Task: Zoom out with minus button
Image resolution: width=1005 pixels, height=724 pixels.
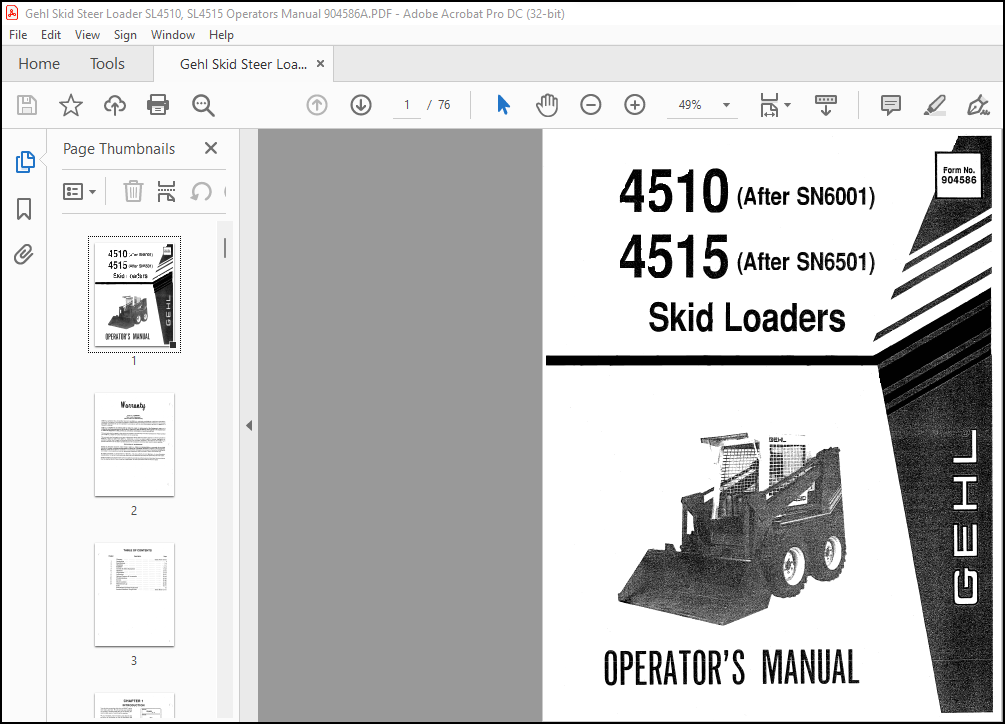Action: point(590,105)
